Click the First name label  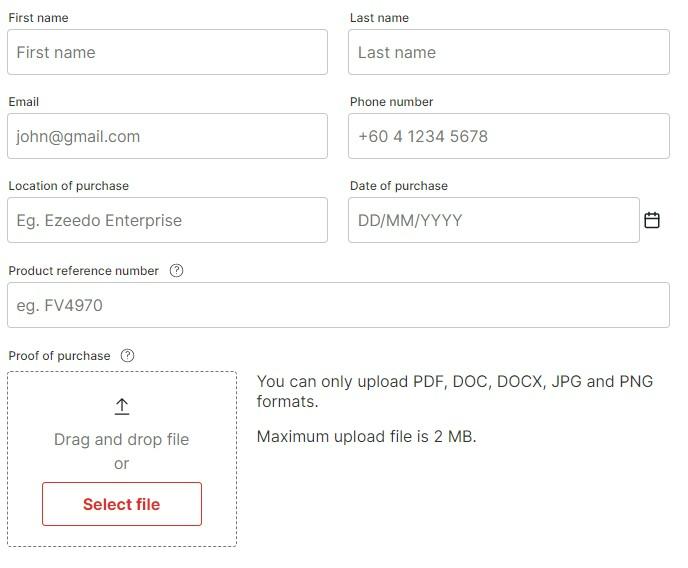tap(38, 18)
